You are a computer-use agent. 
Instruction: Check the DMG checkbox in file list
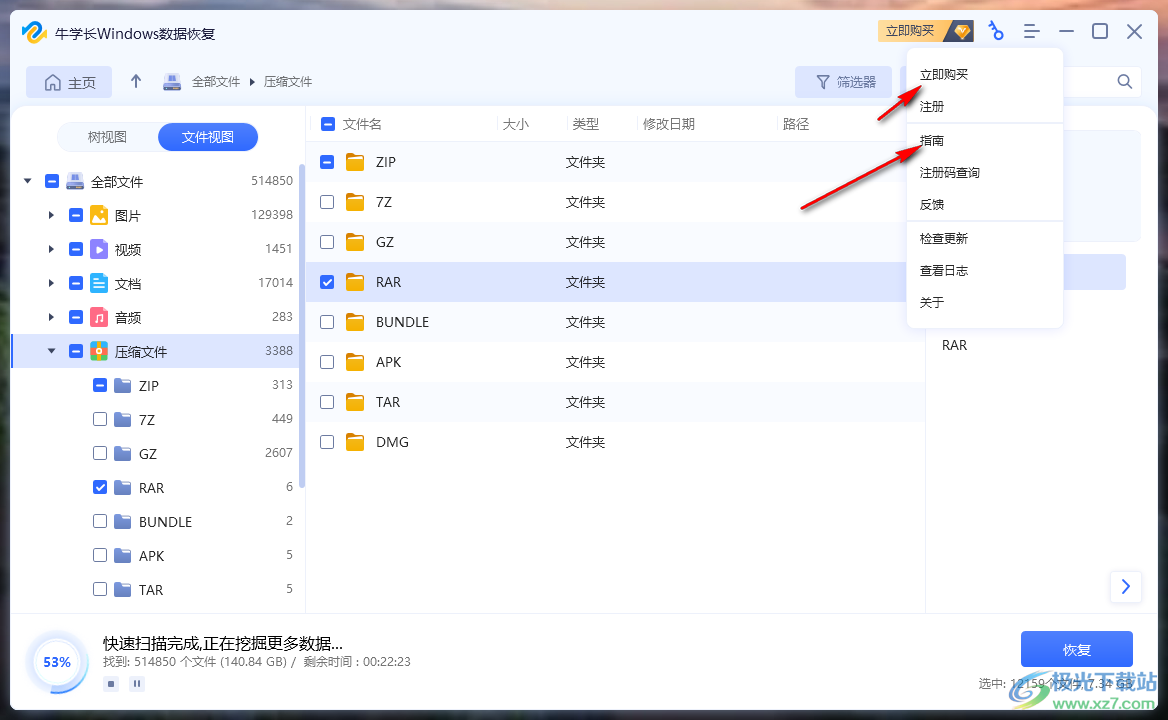[x=327, y=442]
